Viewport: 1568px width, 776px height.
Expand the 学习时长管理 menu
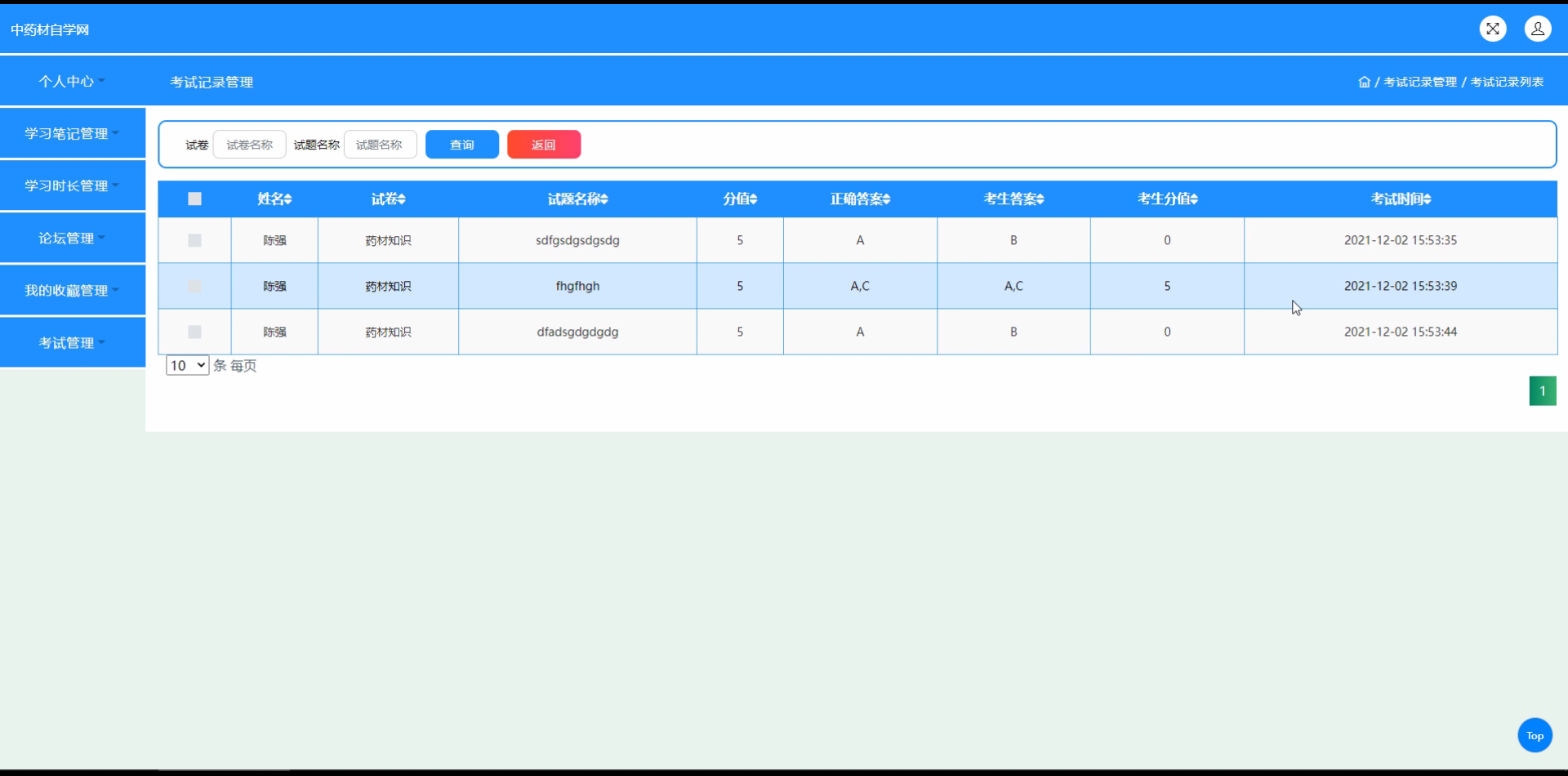click(x=73, y=185)
